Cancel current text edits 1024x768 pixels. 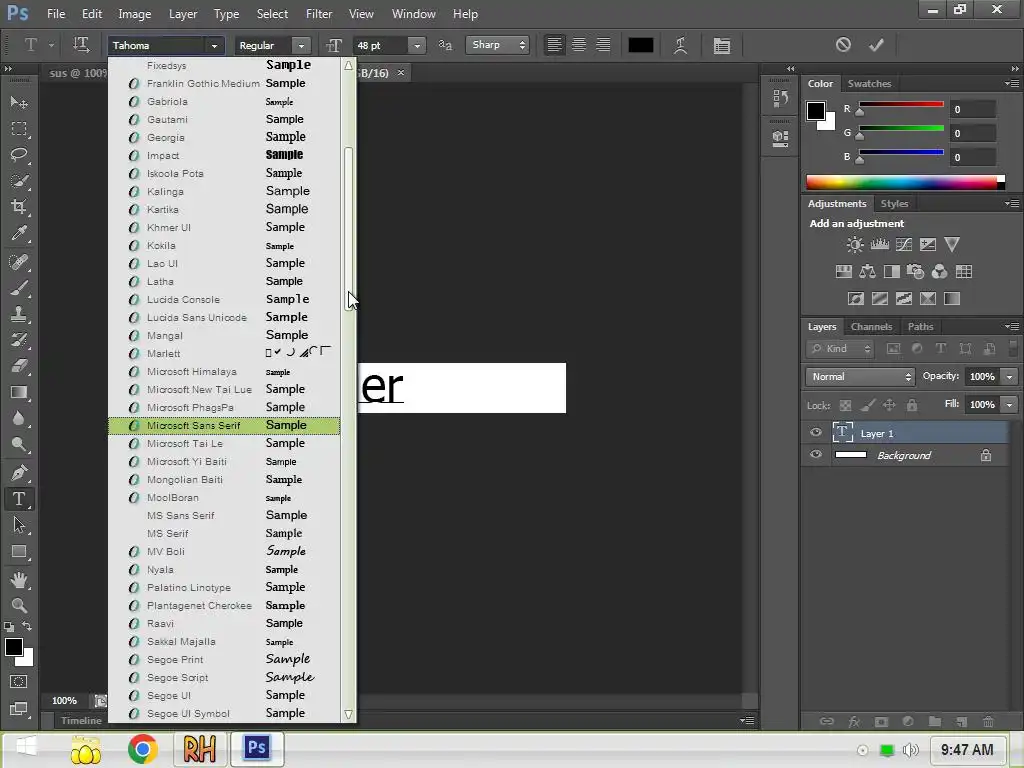[843, 44]
